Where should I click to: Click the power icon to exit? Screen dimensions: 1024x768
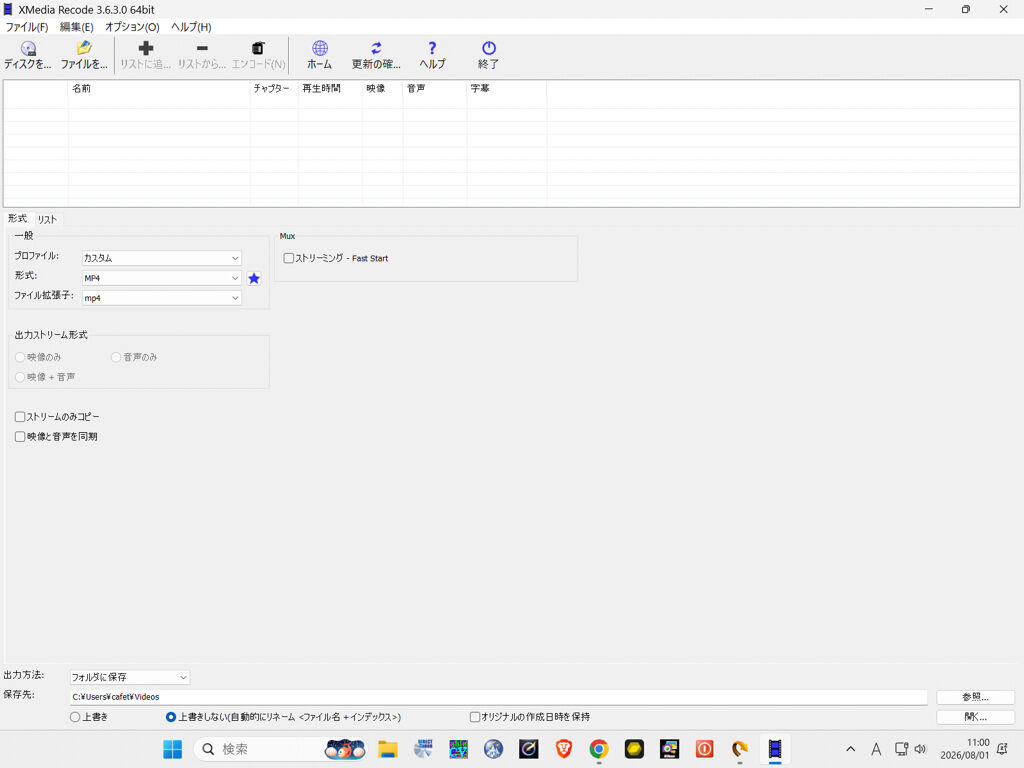(488, 48)
